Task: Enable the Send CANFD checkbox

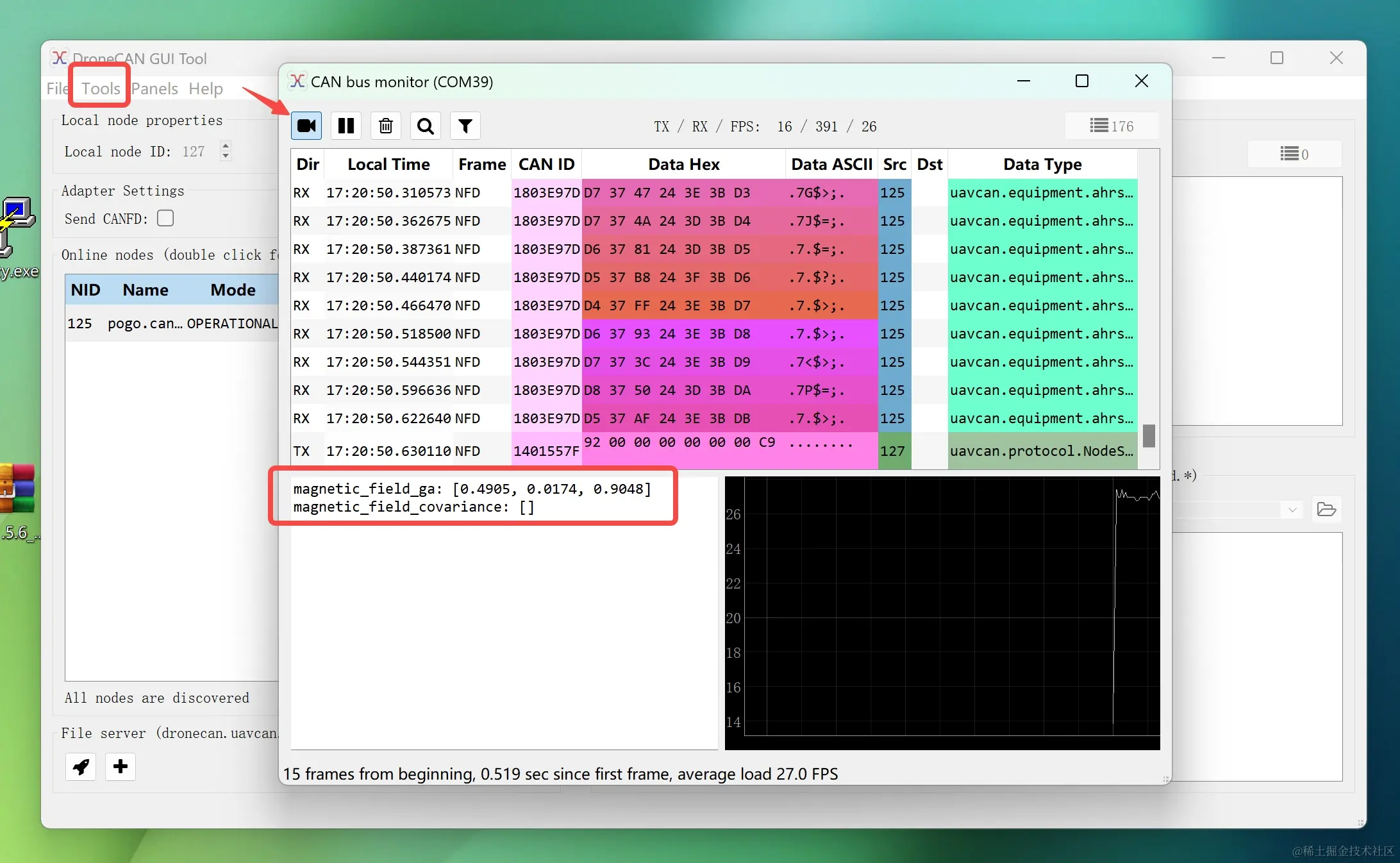Action: coord(165,219)
